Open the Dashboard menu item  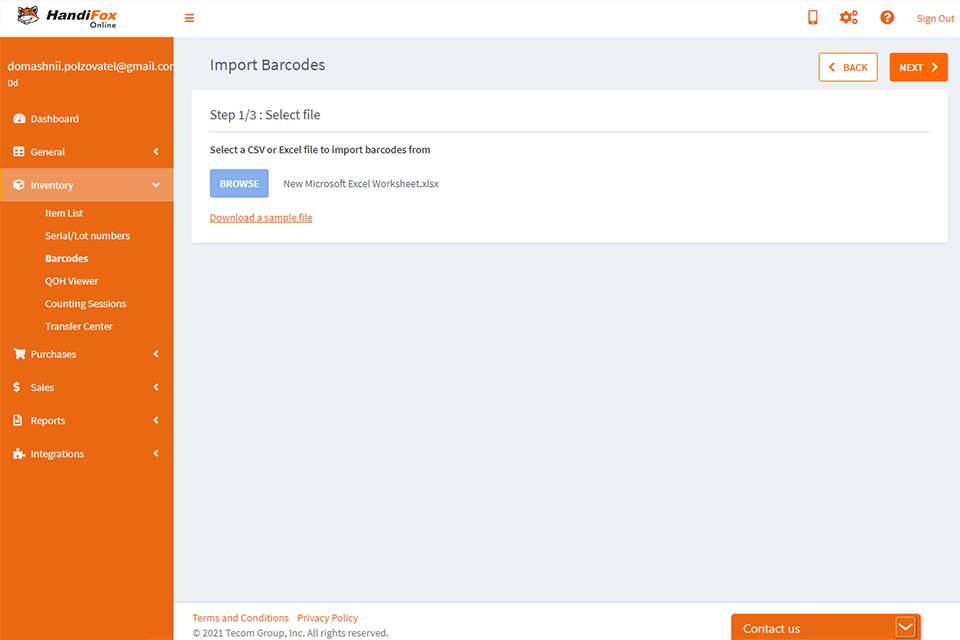[86, 118]
